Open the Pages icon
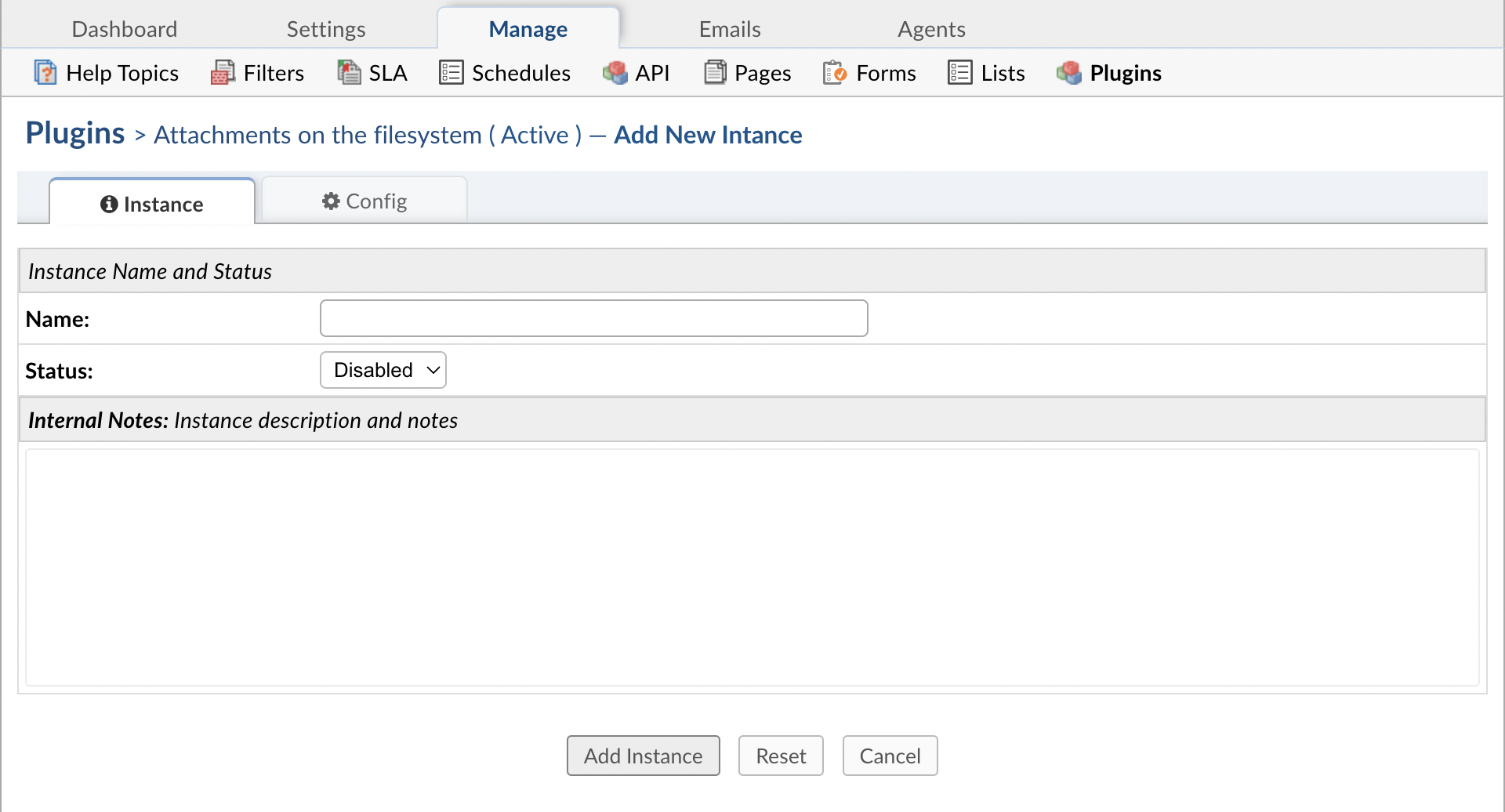Screen dimensions: 1505x812 (715, 71)
